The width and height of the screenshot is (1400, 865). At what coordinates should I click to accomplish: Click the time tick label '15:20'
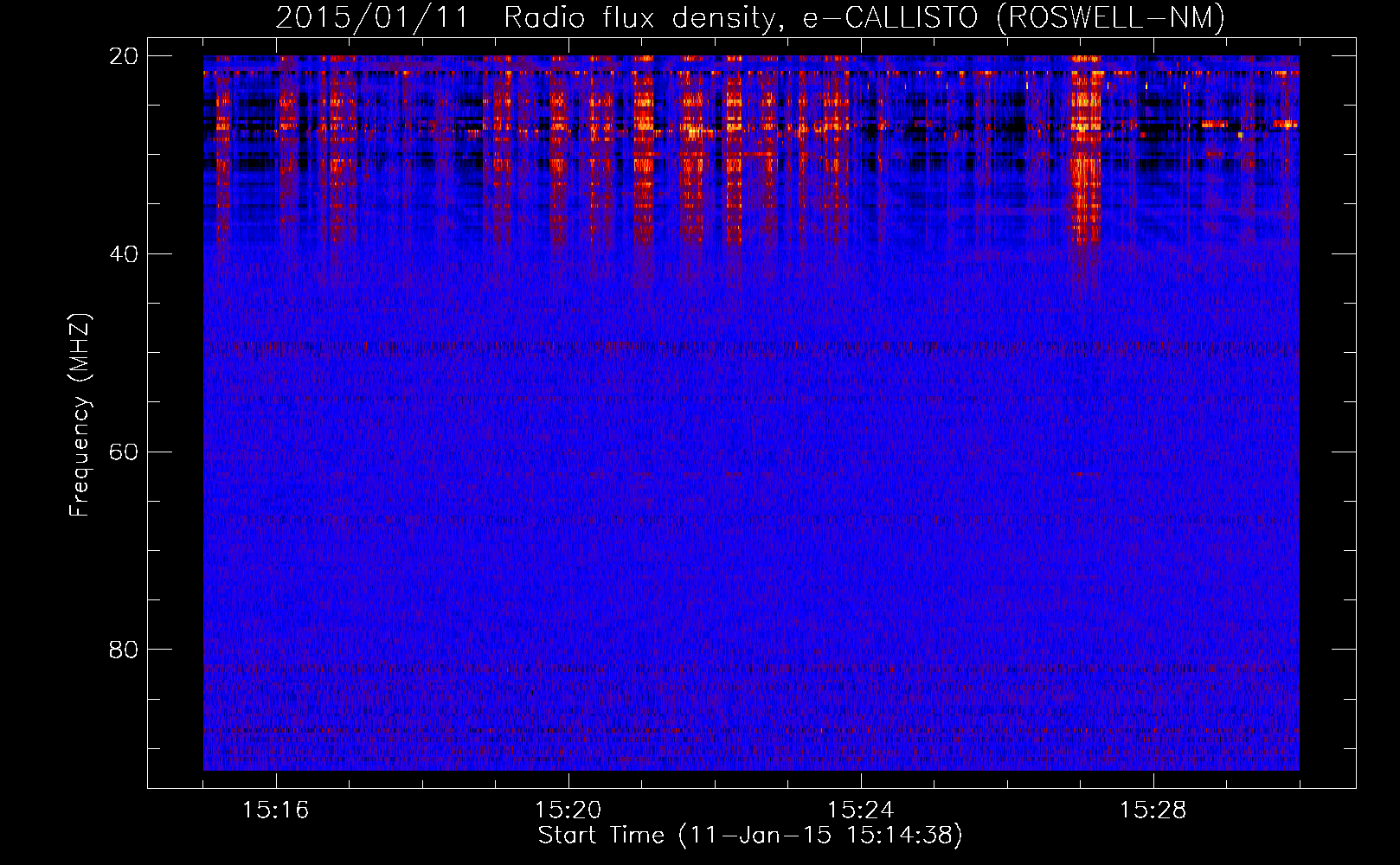pos(568,810)
